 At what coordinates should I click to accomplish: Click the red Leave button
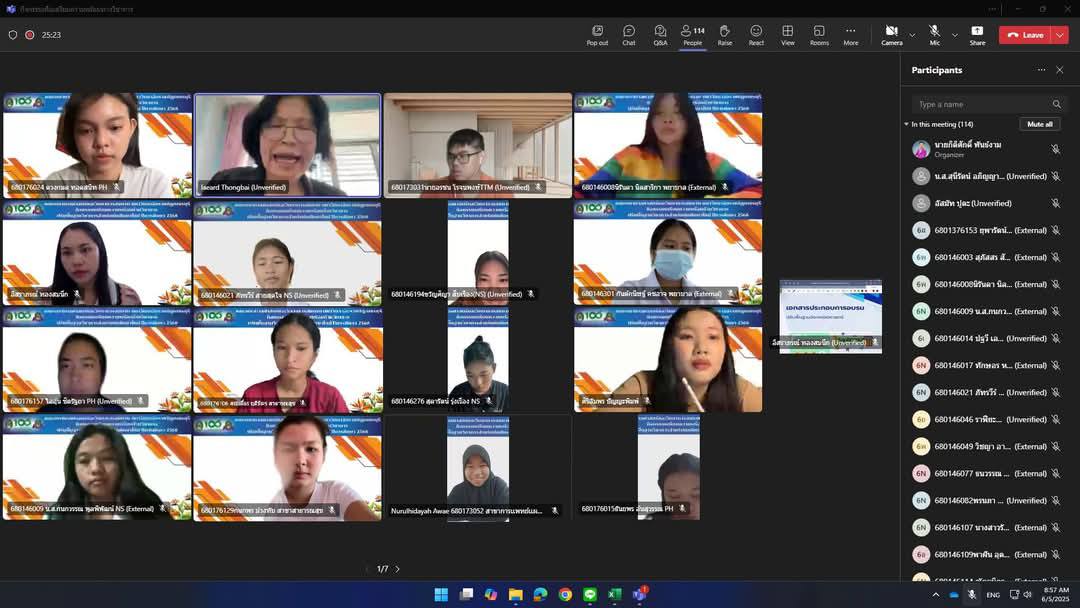click(x=1025, y=35)
